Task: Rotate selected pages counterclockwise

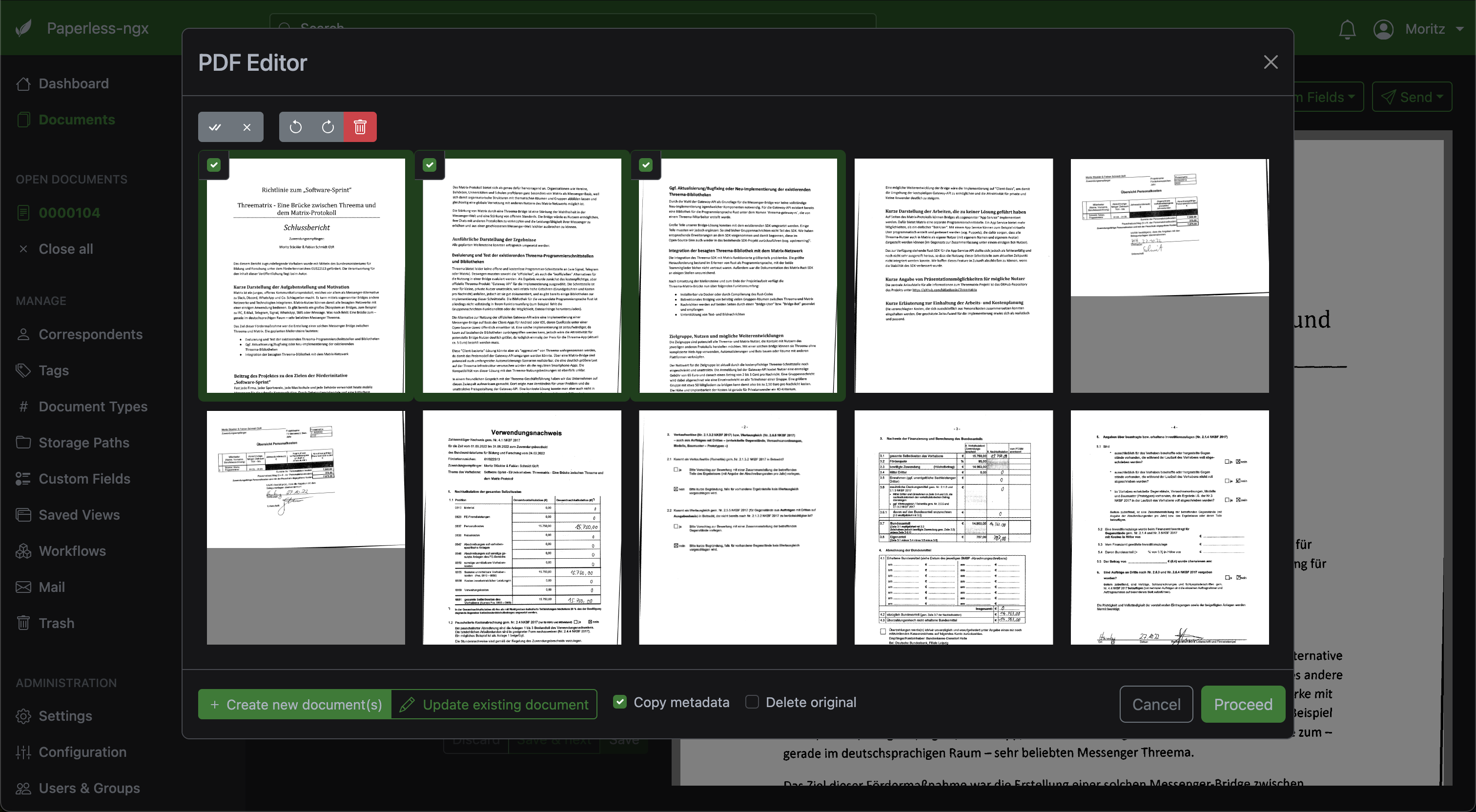Action: pos(296,127)
